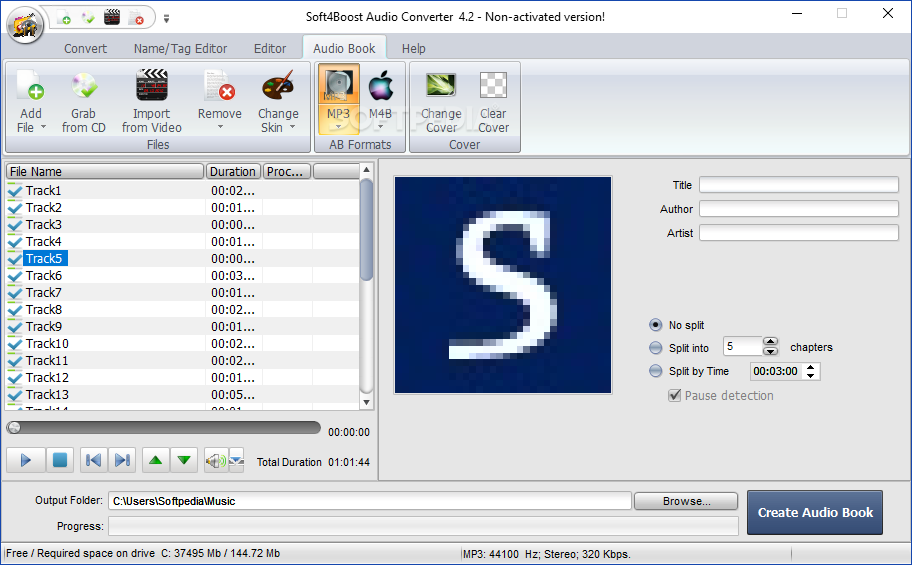Uncheck the Track9 checkbox
The width and height of the screenshot is (912, 565).
15,326
